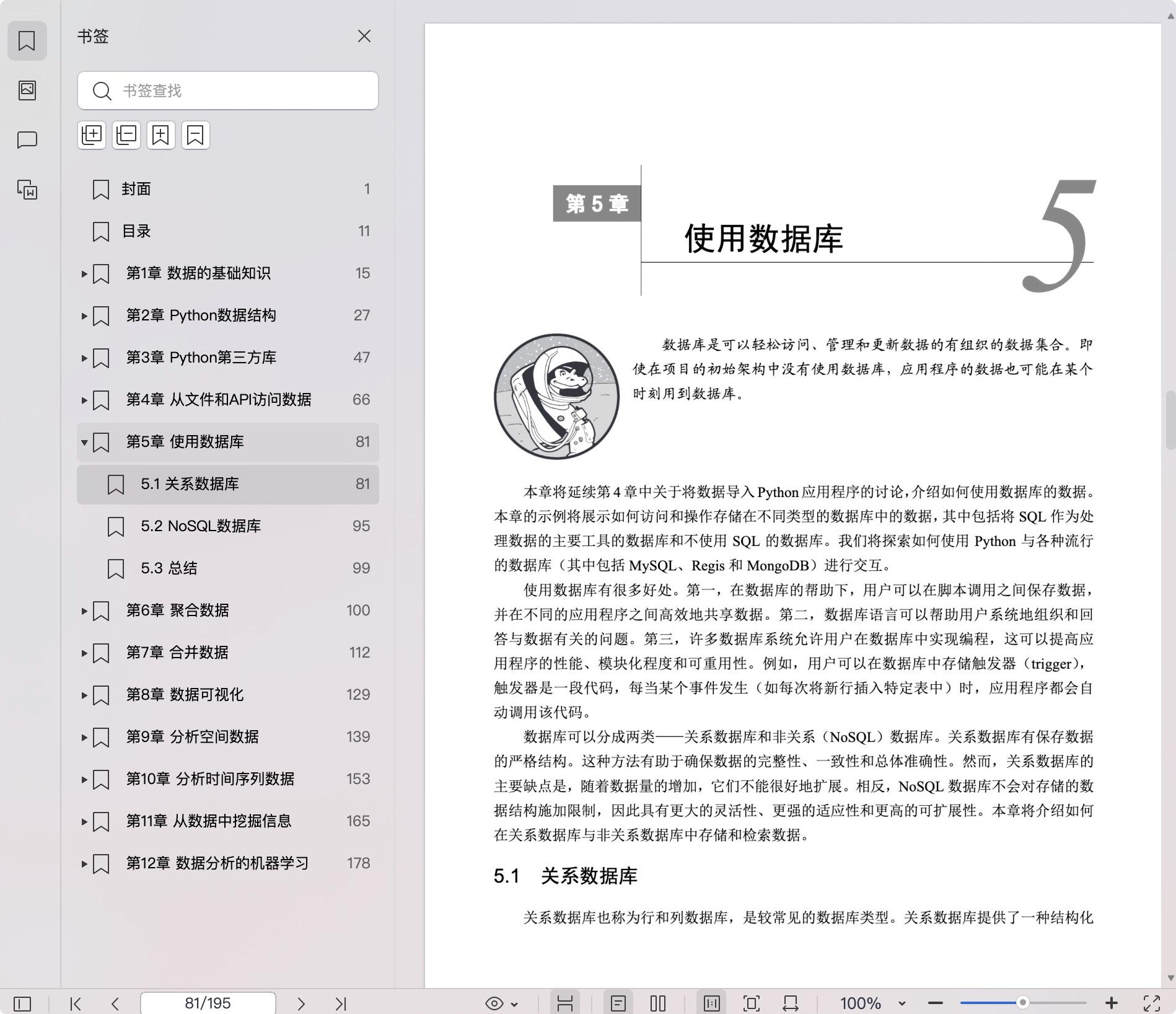Open the comments sidebar panel icon

click(x=27, y=140)
